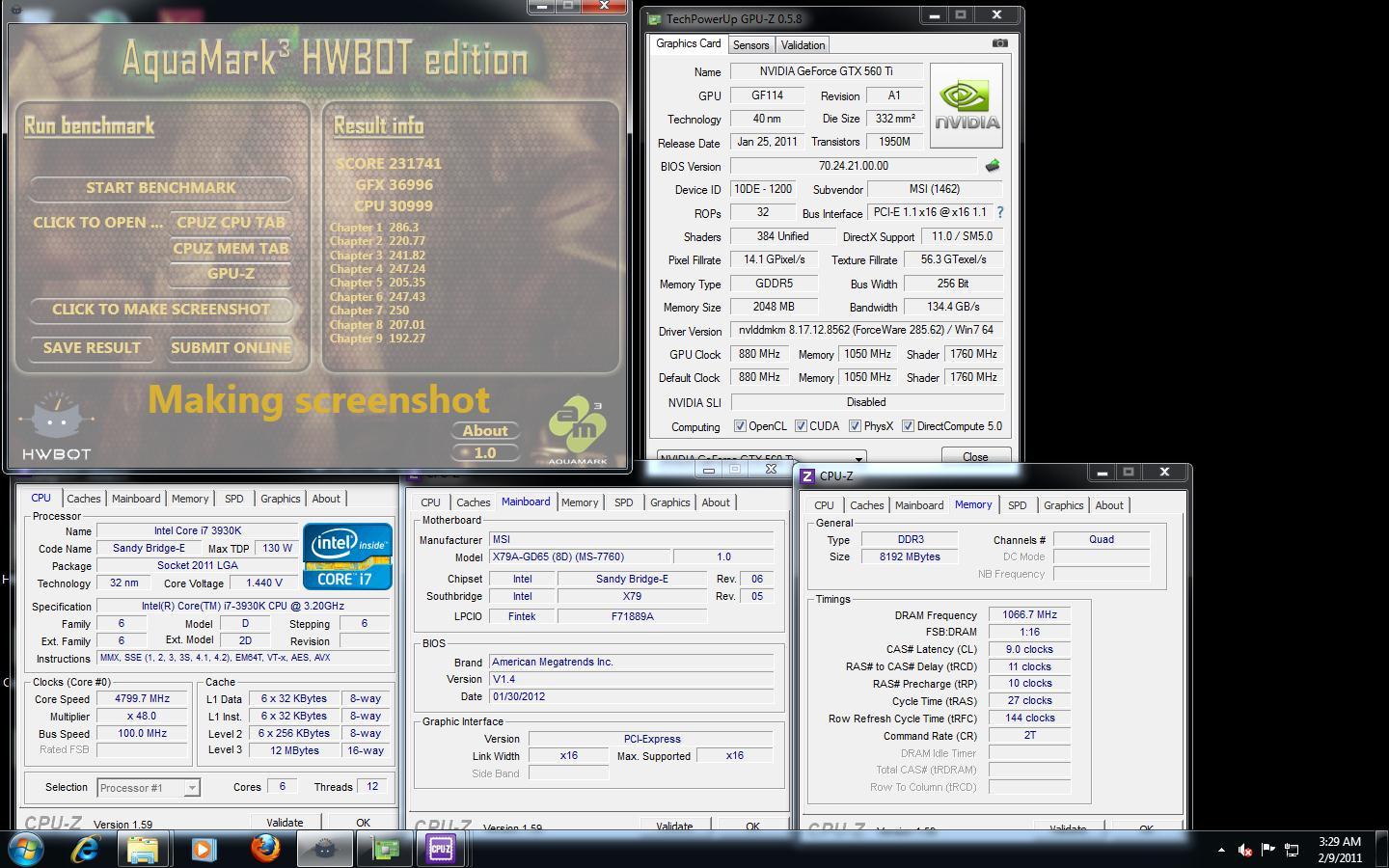The height and width of the screenshot is (868, 1389).
Task: Switch to CPU-Z taskbar icon
Action: [x=441, y=849]
